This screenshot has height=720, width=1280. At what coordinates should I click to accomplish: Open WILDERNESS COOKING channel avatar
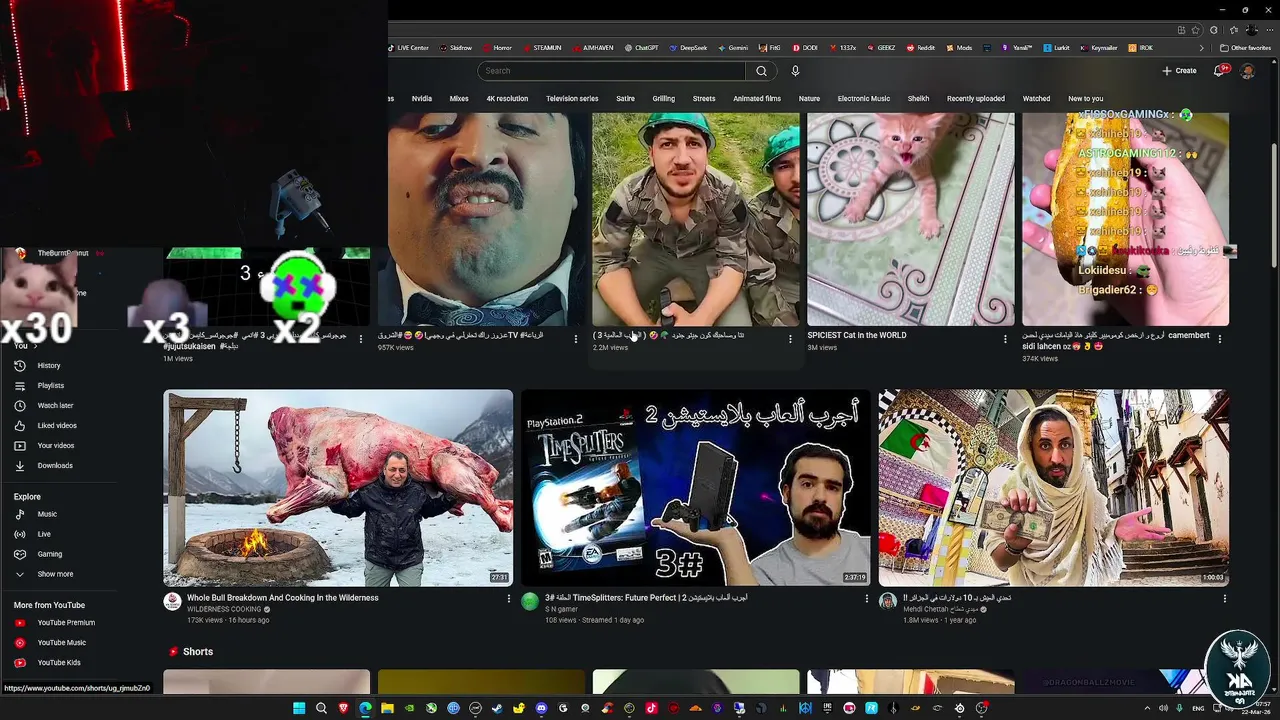172,601
